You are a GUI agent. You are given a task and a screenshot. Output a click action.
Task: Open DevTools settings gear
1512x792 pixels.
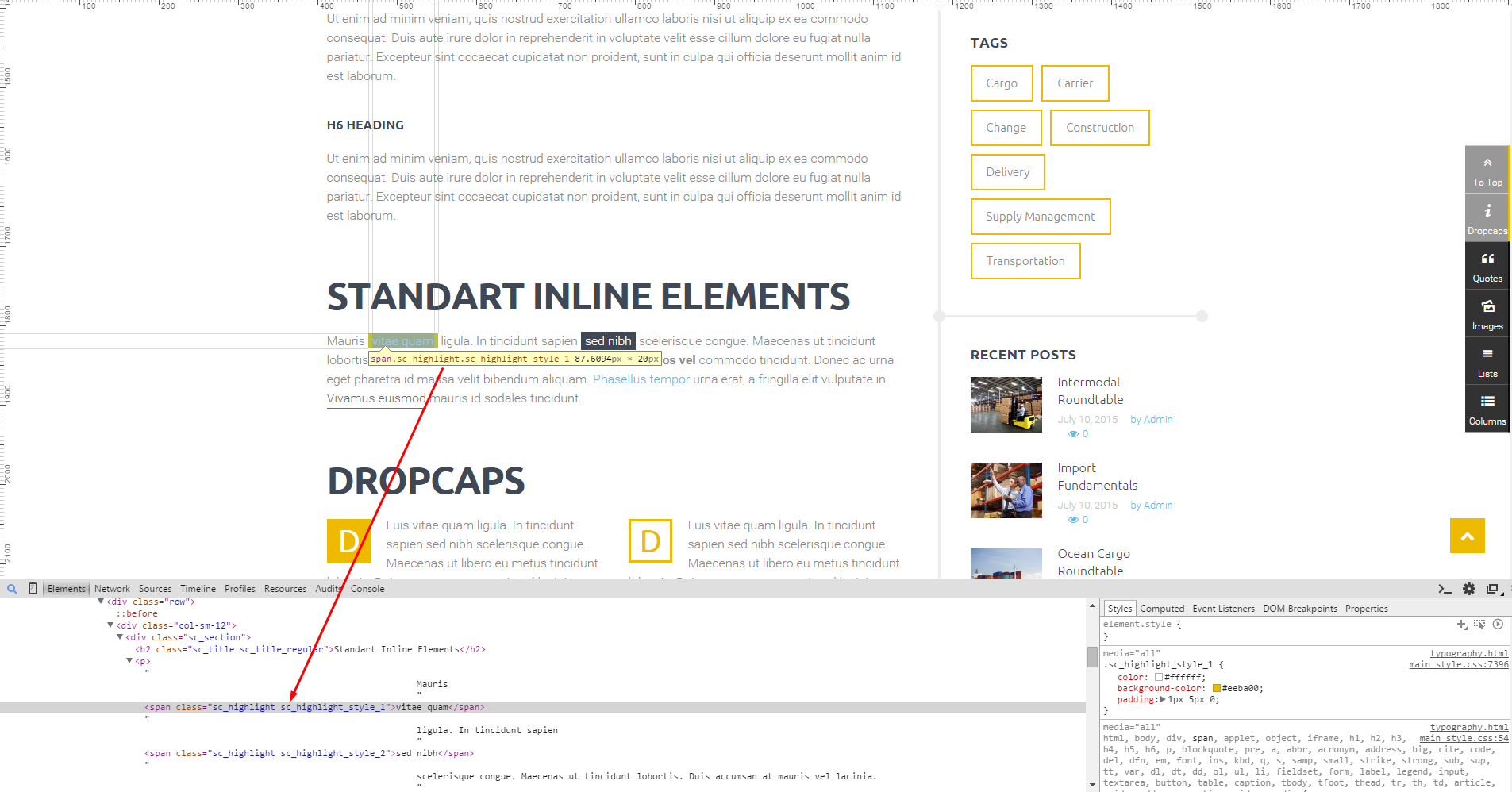point(1469,589)
